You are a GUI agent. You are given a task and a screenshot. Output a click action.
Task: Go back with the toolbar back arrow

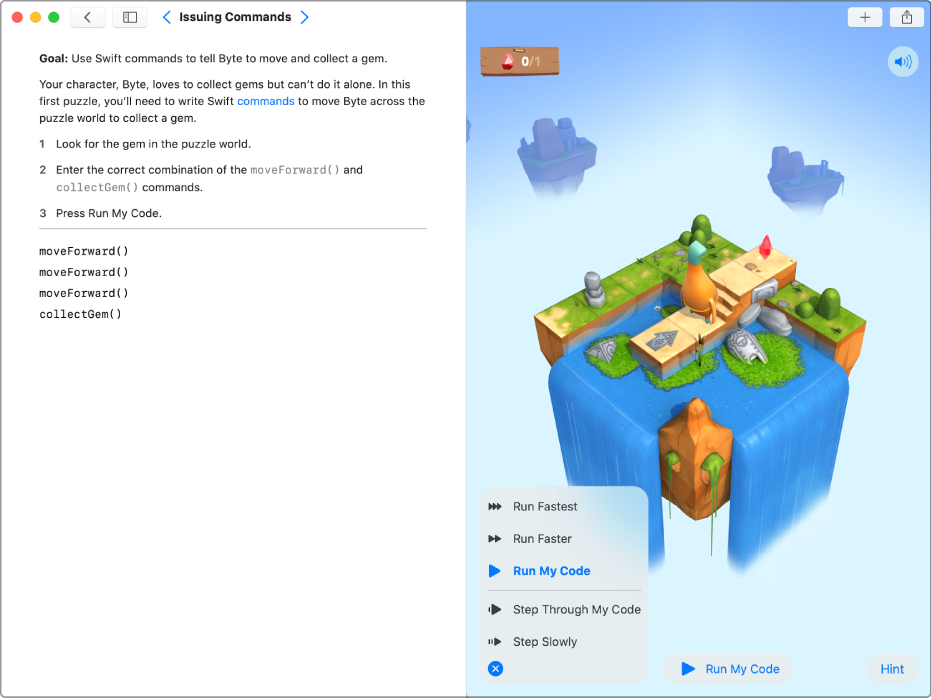(x=88, y=17)
